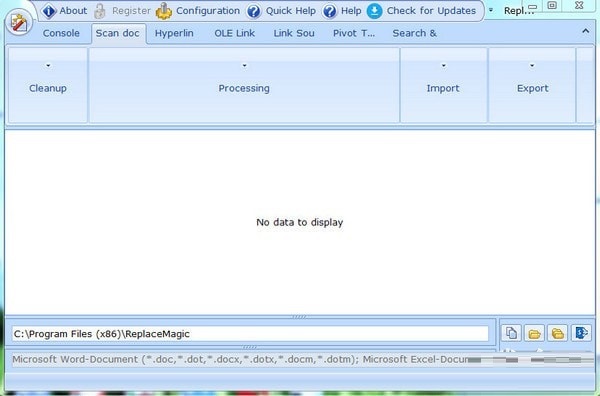Switch to the OLE Link tab

(235, 33)
